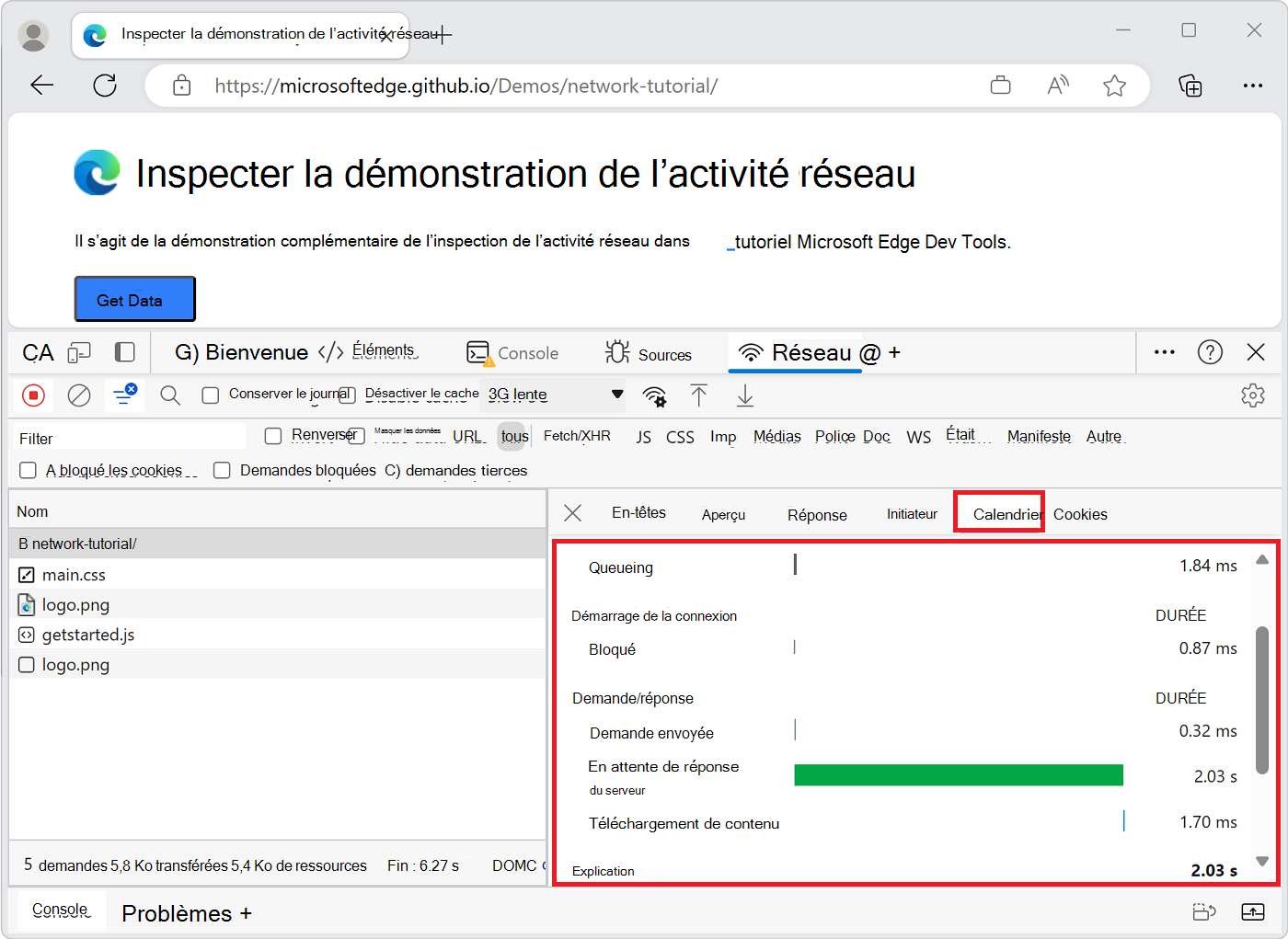Select the tous filter button

coord(515,436)
